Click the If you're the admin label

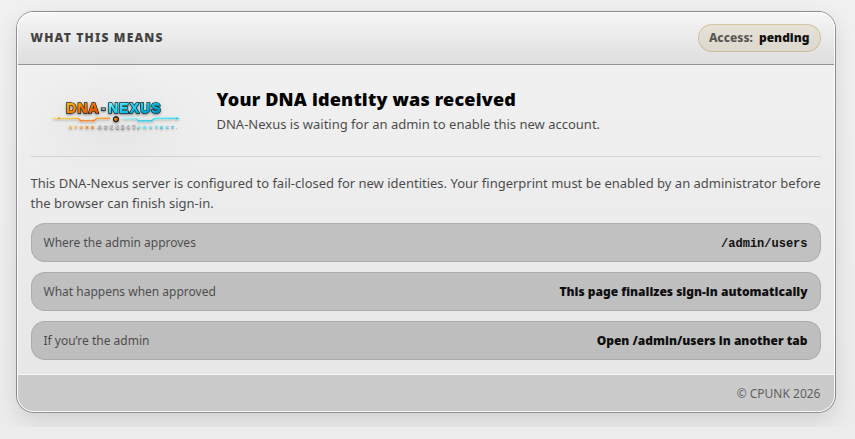click(97, 341)
